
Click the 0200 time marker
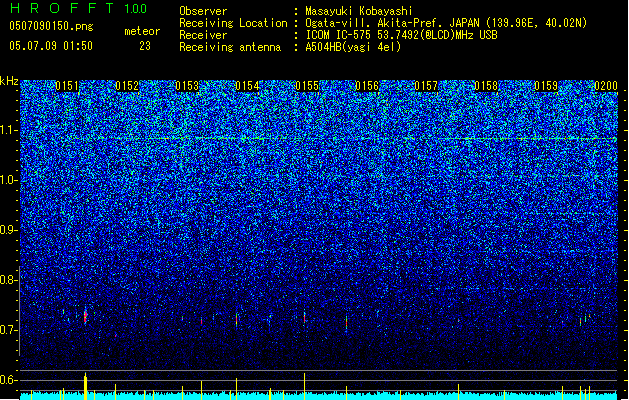(606, 86)
